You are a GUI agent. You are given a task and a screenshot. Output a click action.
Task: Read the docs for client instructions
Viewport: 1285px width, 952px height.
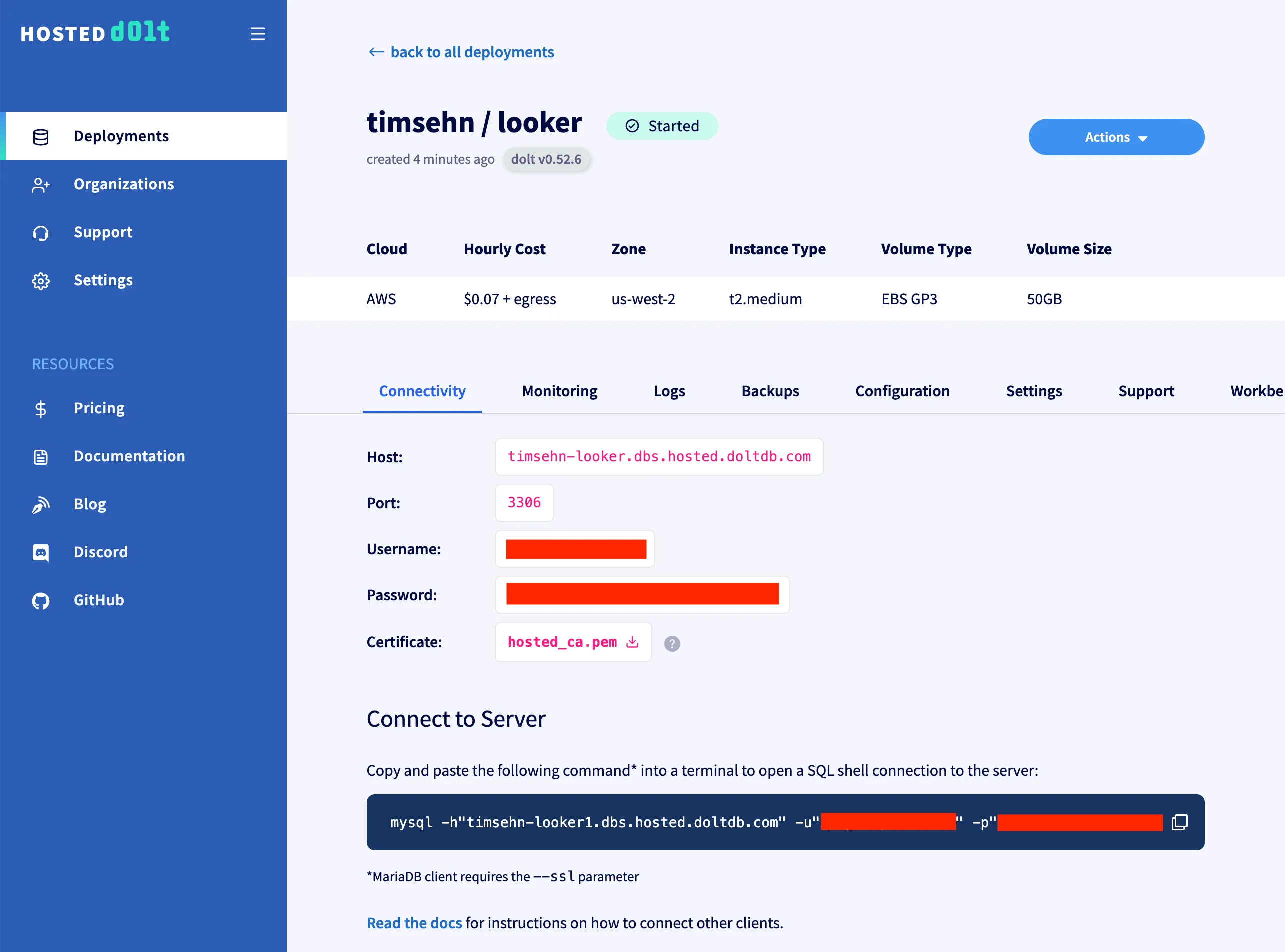click(x=413, y=922)
